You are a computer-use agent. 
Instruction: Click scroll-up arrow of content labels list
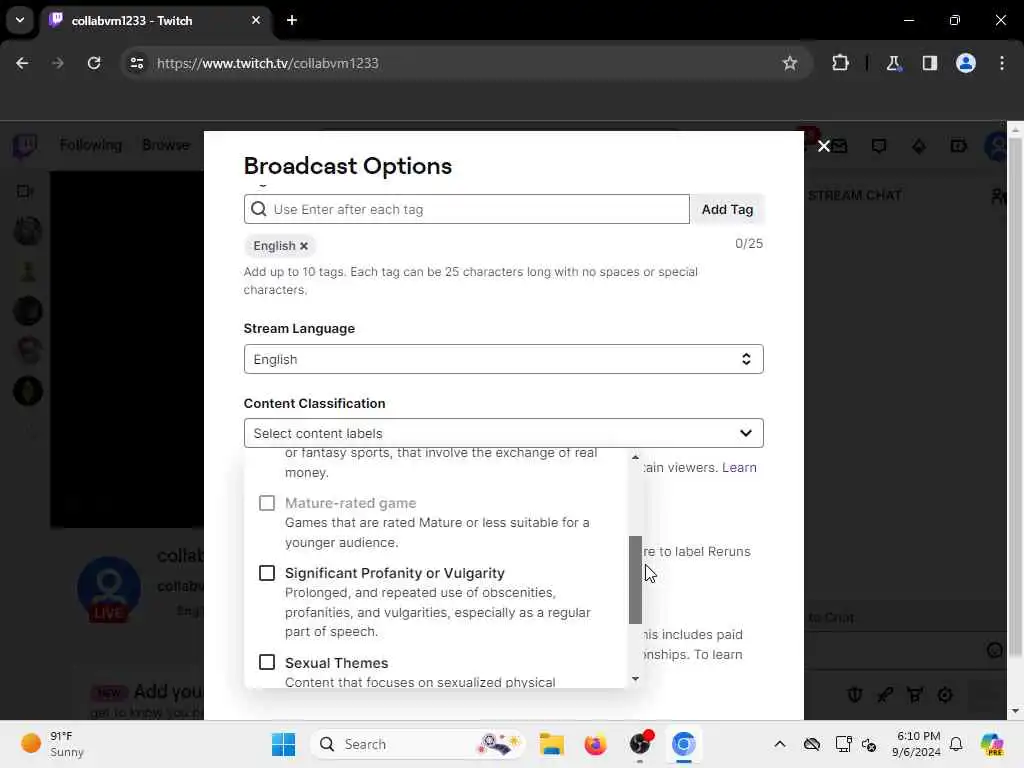pyautogui.click(x=635, y=457)
